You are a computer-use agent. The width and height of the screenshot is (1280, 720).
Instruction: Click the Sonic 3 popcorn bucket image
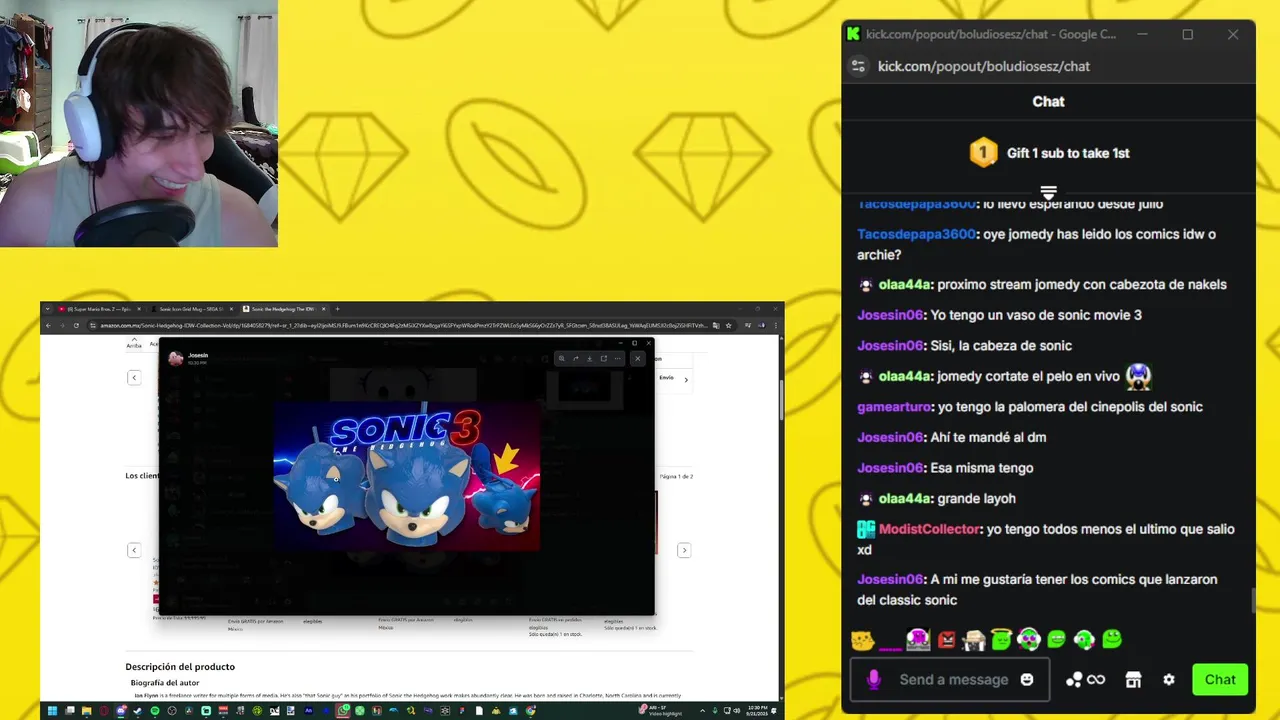[x=407, y=476]
